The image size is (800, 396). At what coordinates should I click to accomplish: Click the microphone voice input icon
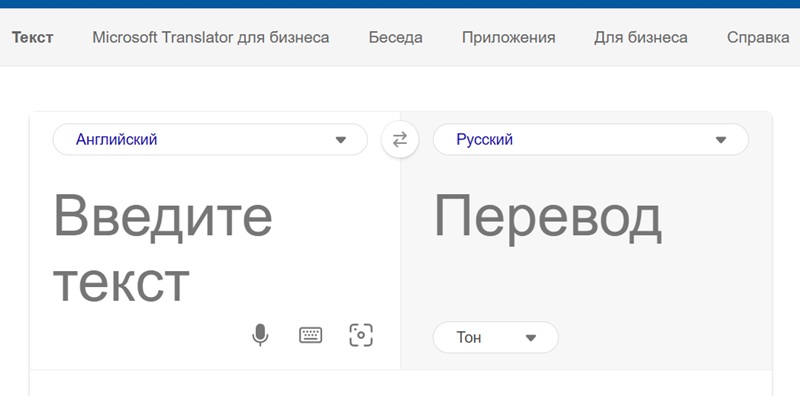pyautogui.click(x=260, y=335)
